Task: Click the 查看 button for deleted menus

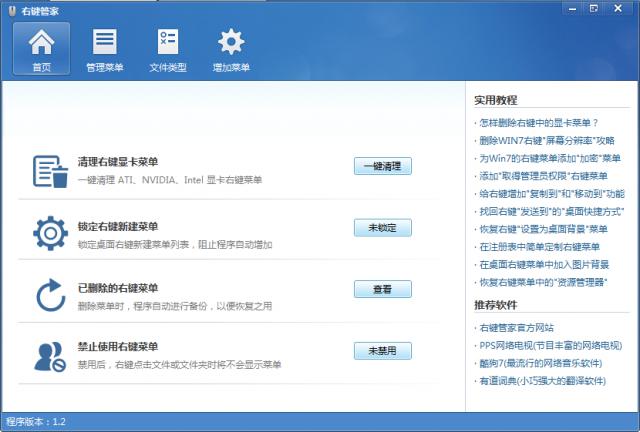Action: [x=382, y=289]
